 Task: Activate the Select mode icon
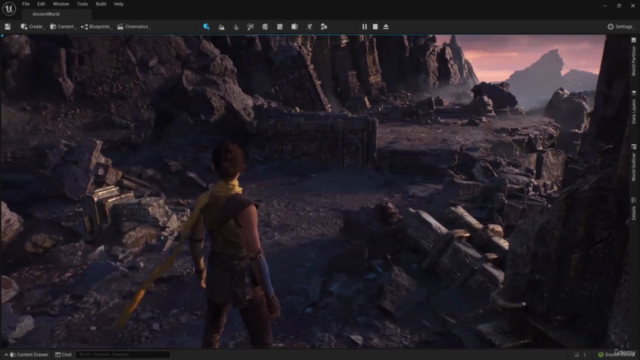tap(207, 27)
